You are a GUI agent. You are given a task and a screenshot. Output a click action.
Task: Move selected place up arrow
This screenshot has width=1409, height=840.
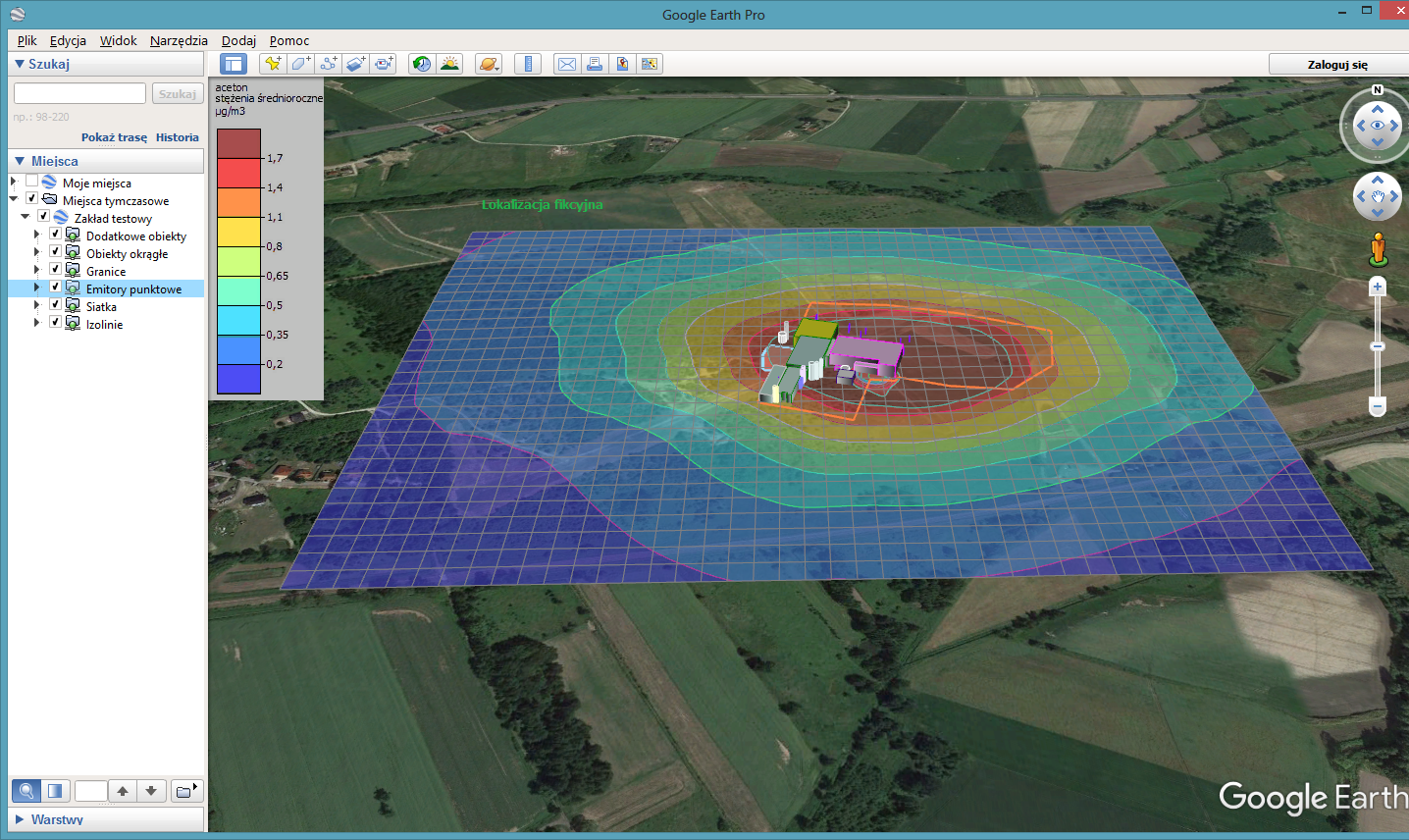point(122,790)
